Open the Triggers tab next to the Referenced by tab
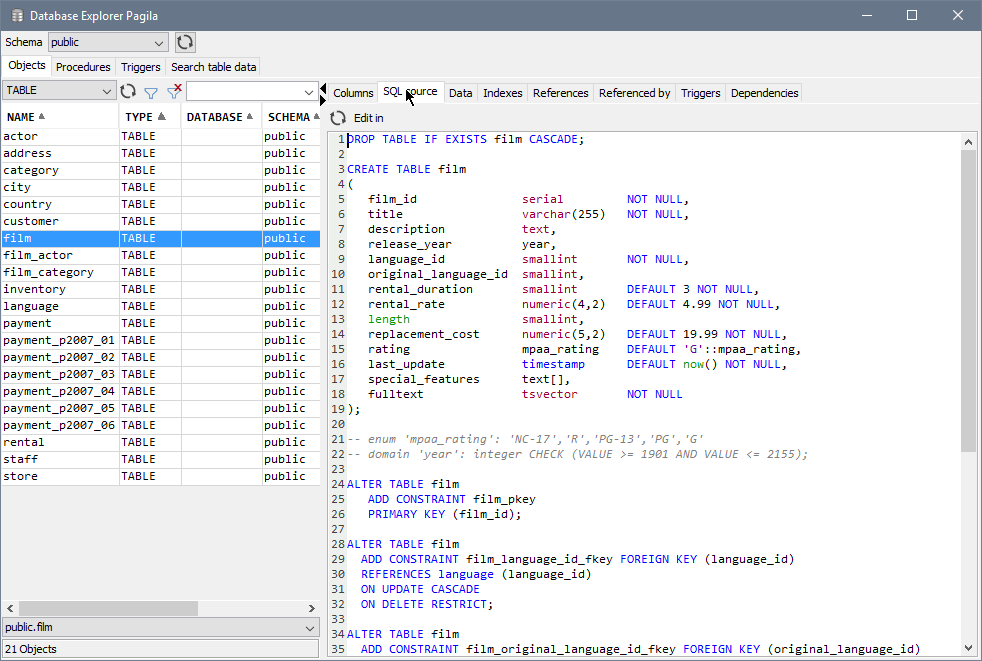982x661 pixels. 700,93
